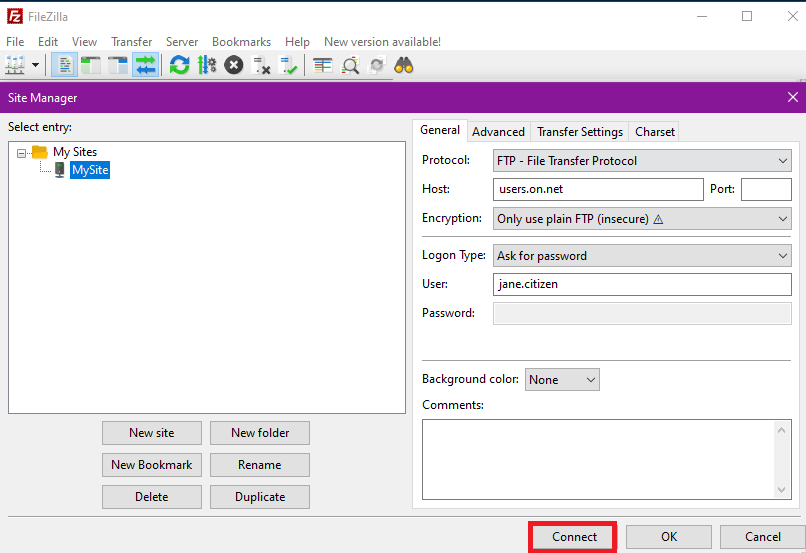Open directory listing filters icon
This screenshot has width=806, height=553.
click(323, 65)
